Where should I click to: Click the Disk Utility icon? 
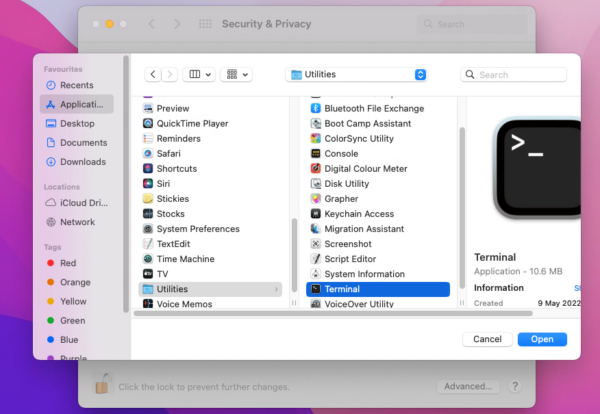(315, 183)
